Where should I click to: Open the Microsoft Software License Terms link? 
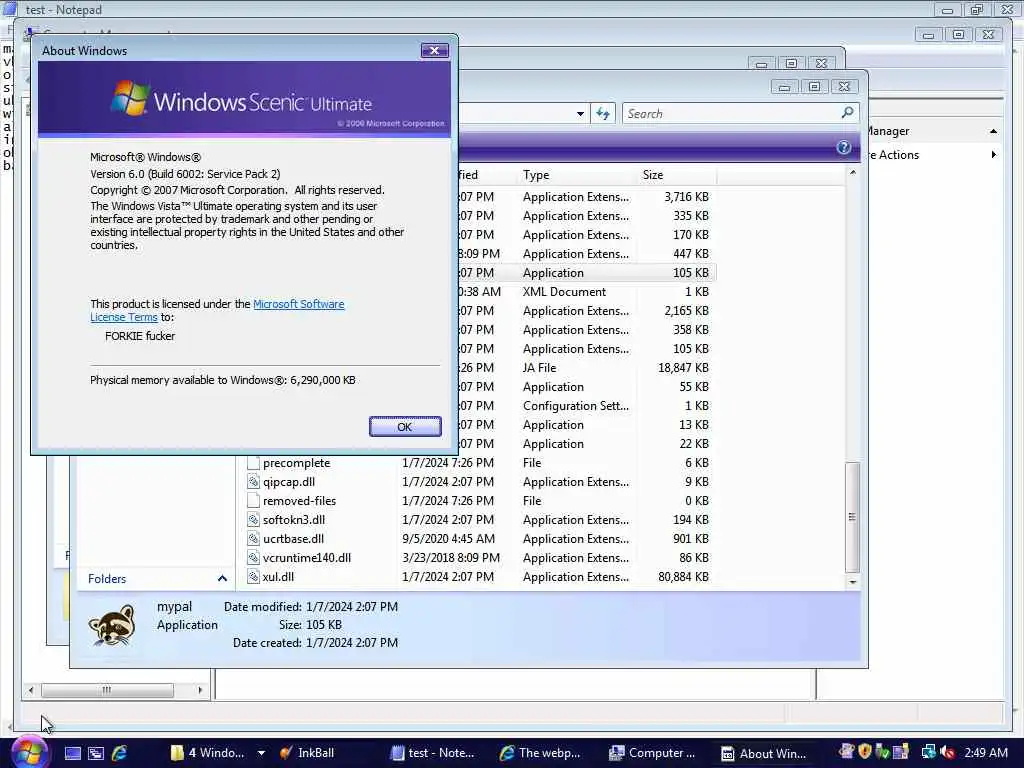coord(298,304)
